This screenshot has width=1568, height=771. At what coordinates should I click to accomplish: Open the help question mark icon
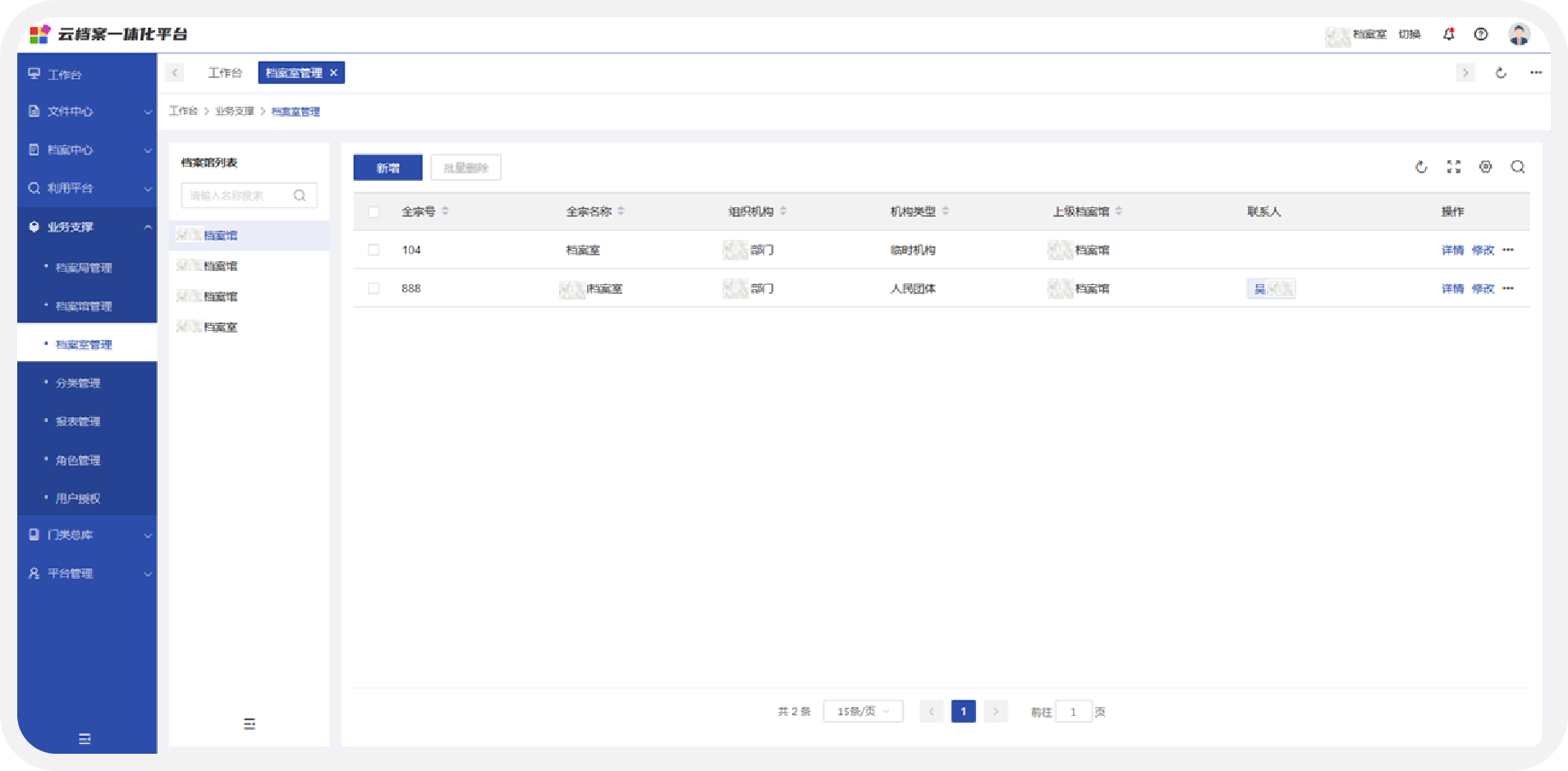click(1481, 34)
